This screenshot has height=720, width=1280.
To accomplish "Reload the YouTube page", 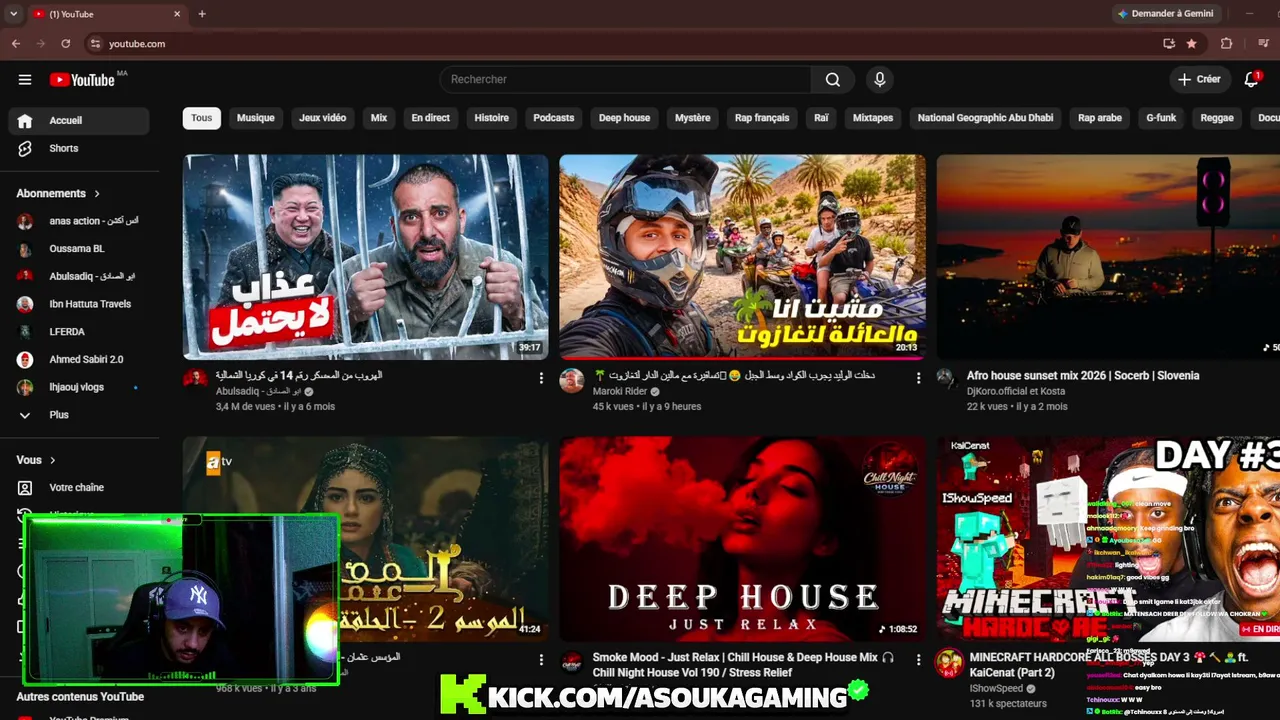I will [x=66, y=44].
